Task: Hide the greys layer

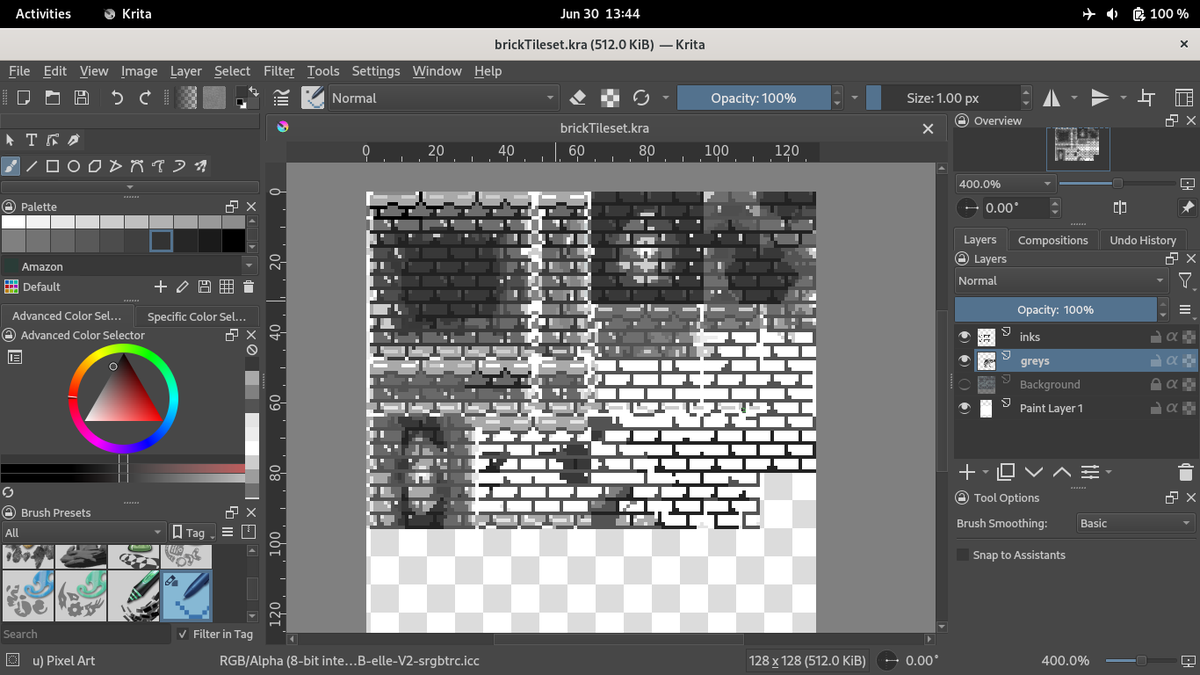Action: point(964,361)
